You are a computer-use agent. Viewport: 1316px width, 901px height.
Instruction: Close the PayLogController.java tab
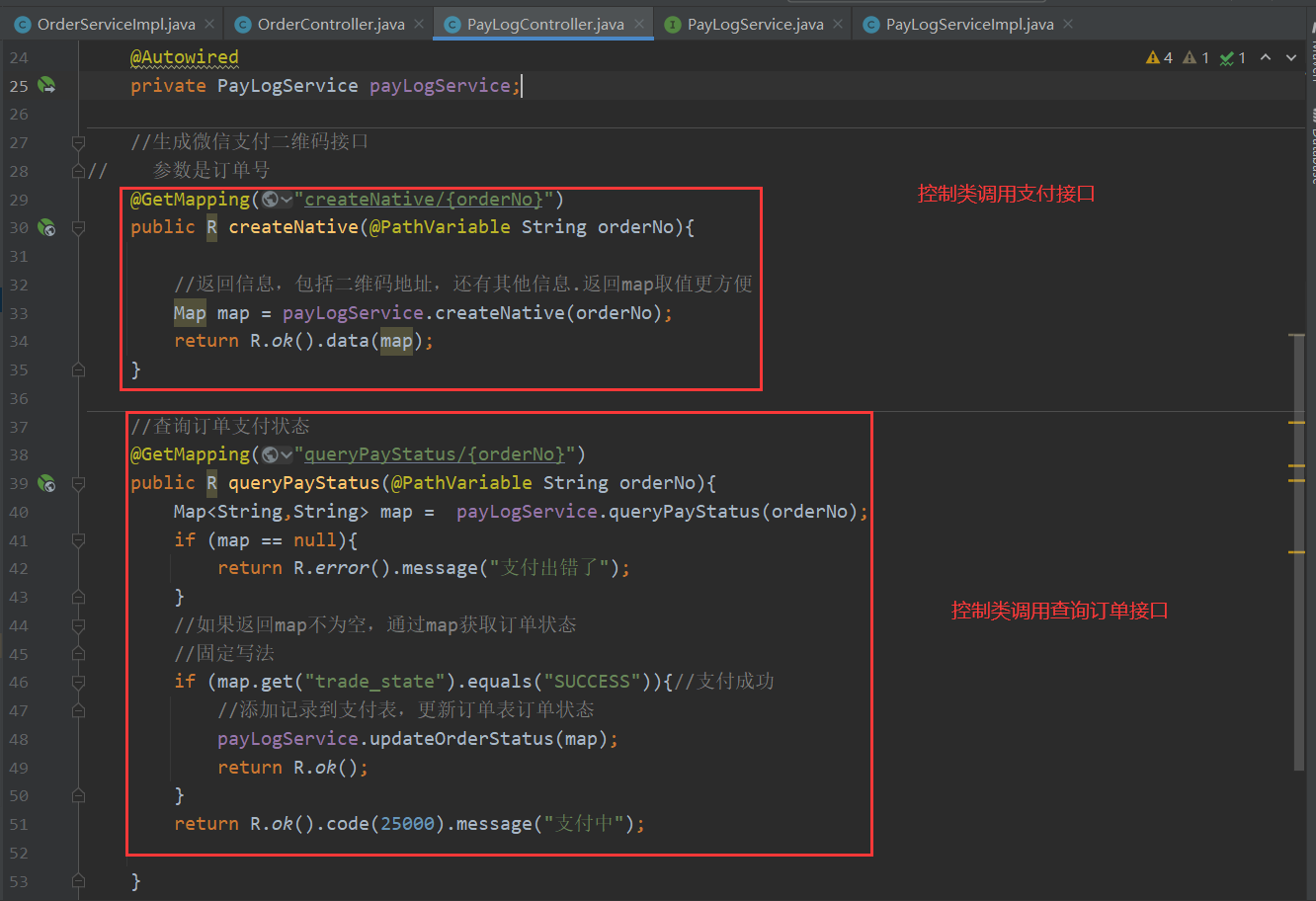pos(639,24)
